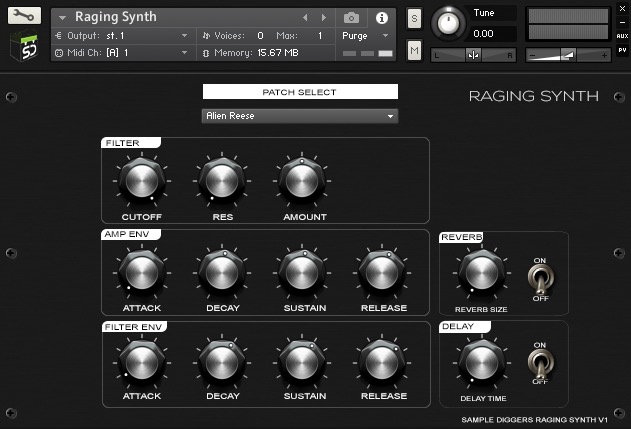This screenshot has width=631, height=429.
Task: Mute the instrument with M button
Action: click(414, 50)
